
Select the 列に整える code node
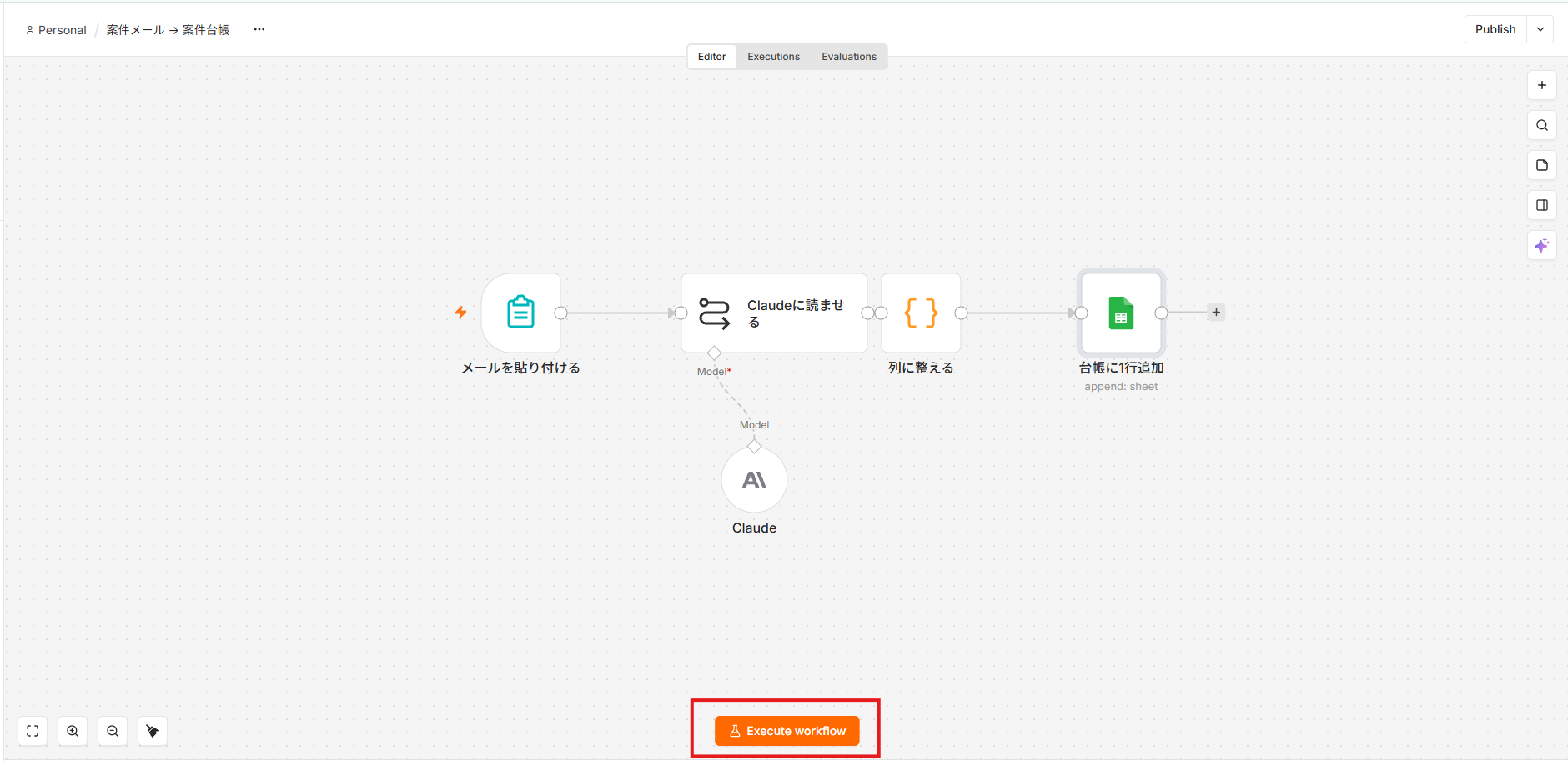click(921, 313)
